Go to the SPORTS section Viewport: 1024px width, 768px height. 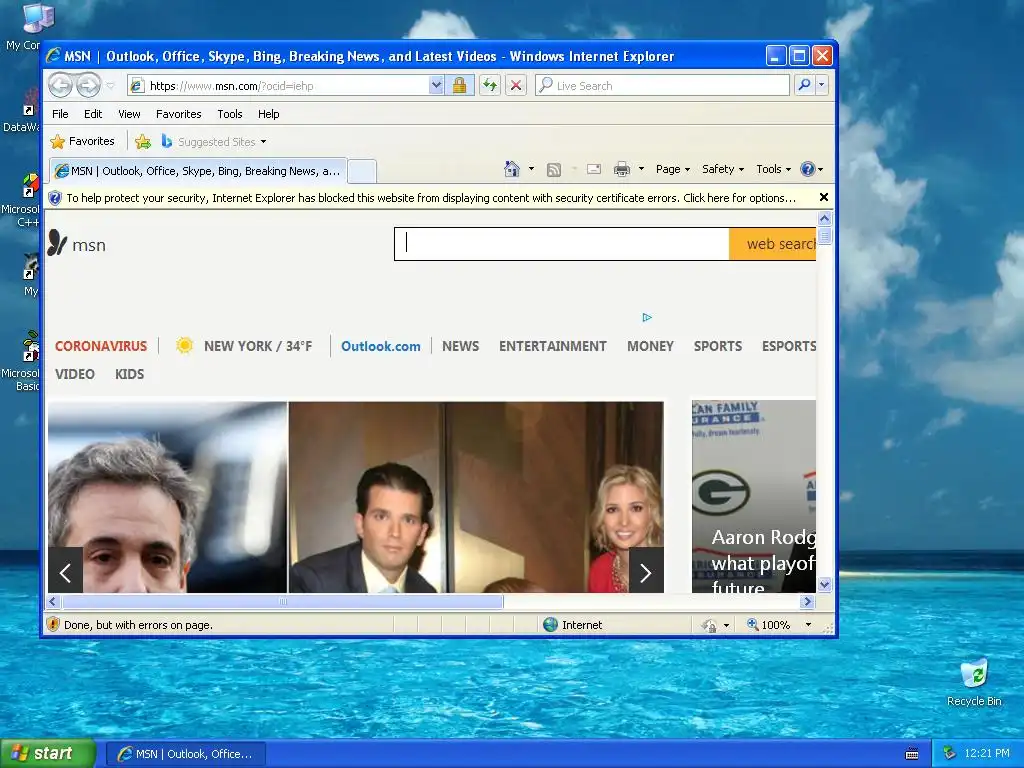tap(718, 346)
